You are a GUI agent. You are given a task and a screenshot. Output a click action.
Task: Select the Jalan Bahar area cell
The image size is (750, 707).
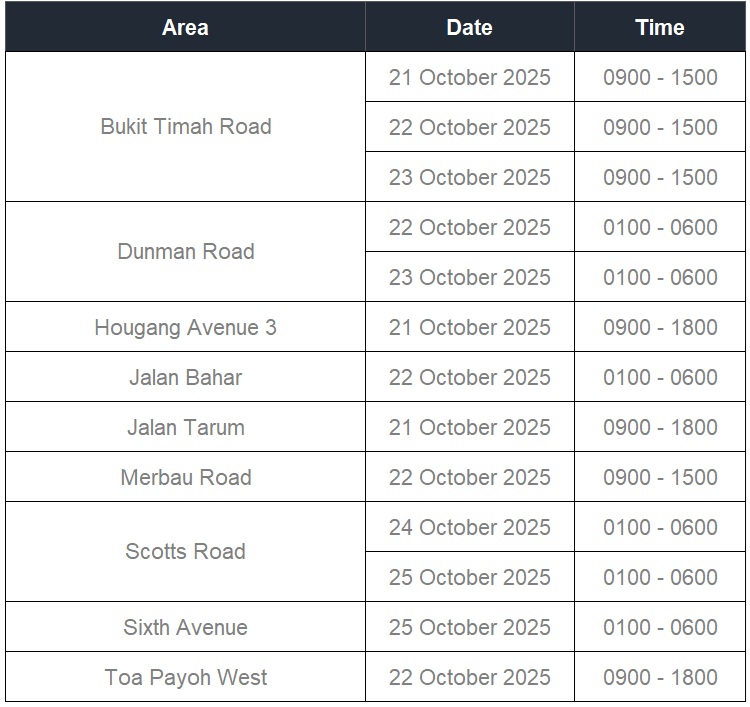click(185, 377)
